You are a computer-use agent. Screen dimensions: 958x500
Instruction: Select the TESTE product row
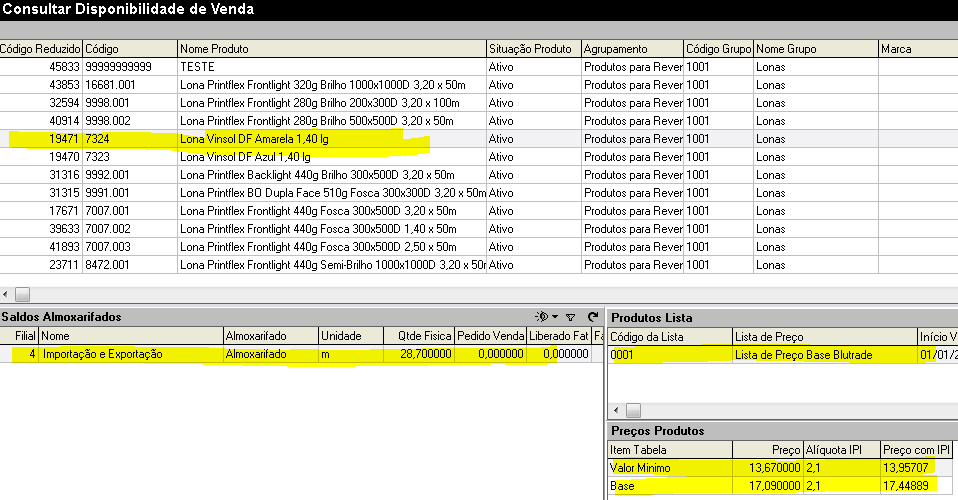point(479,67)
